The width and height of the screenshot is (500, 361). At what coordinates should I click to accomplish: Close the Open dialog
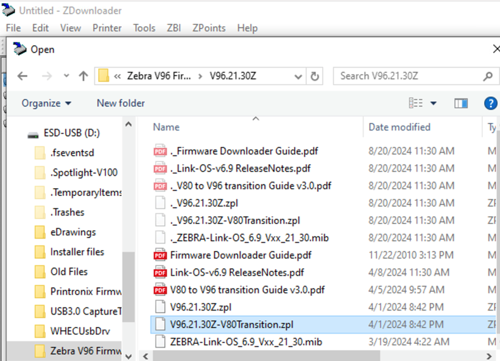point(496,49)
